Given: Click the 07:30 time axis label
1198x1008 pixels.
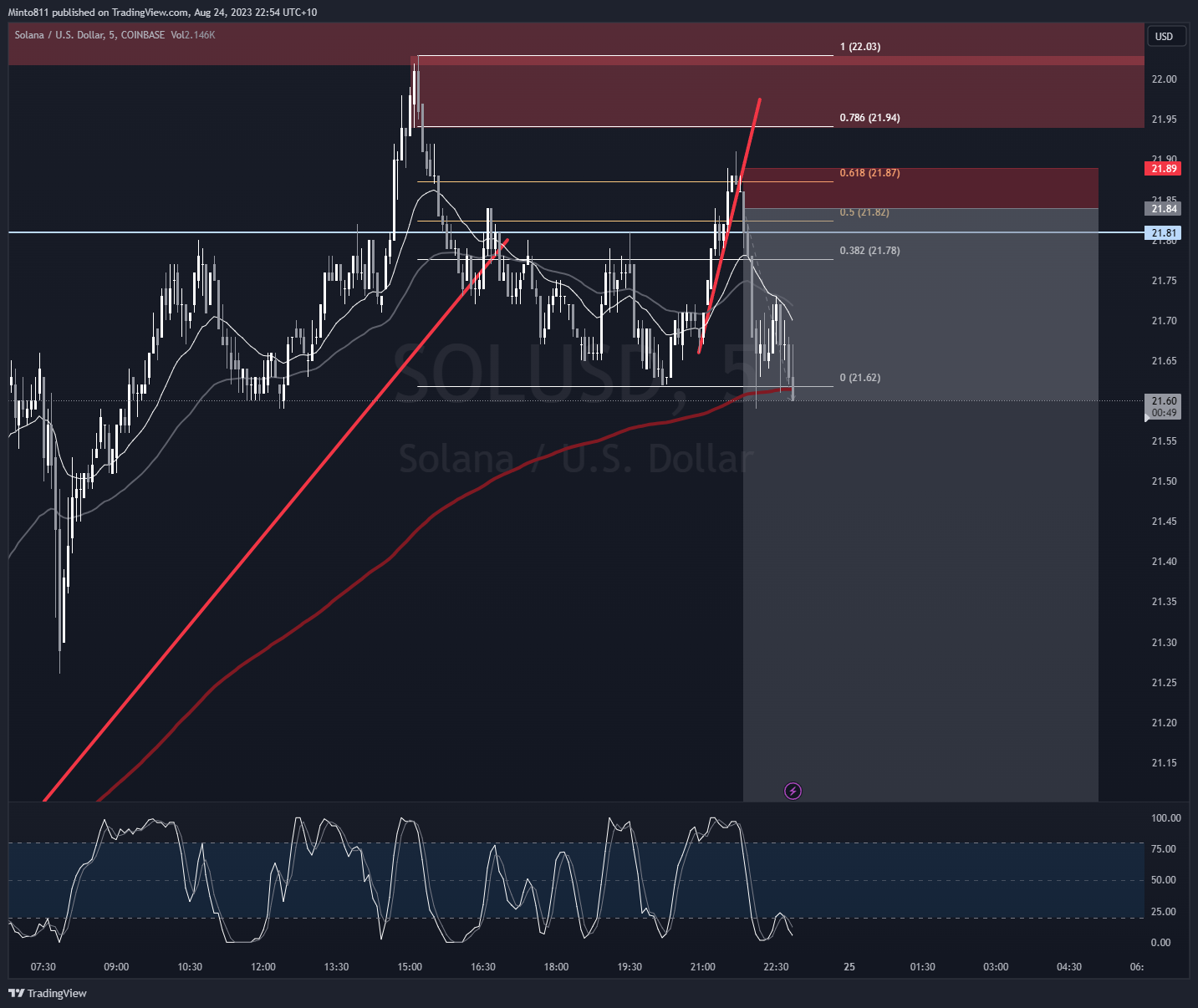Looking at the screenshot, I should click(43, 967).
